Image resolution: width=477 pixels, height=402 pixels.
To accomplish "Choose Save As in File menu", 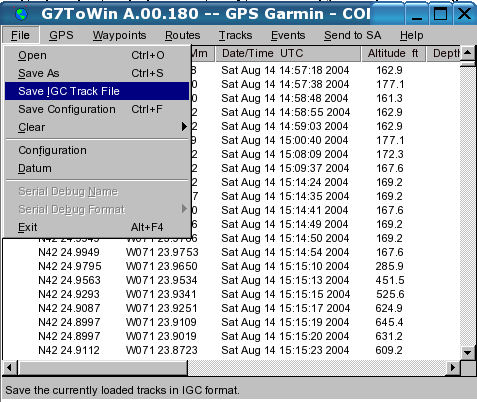I will [x=97, y=73].
